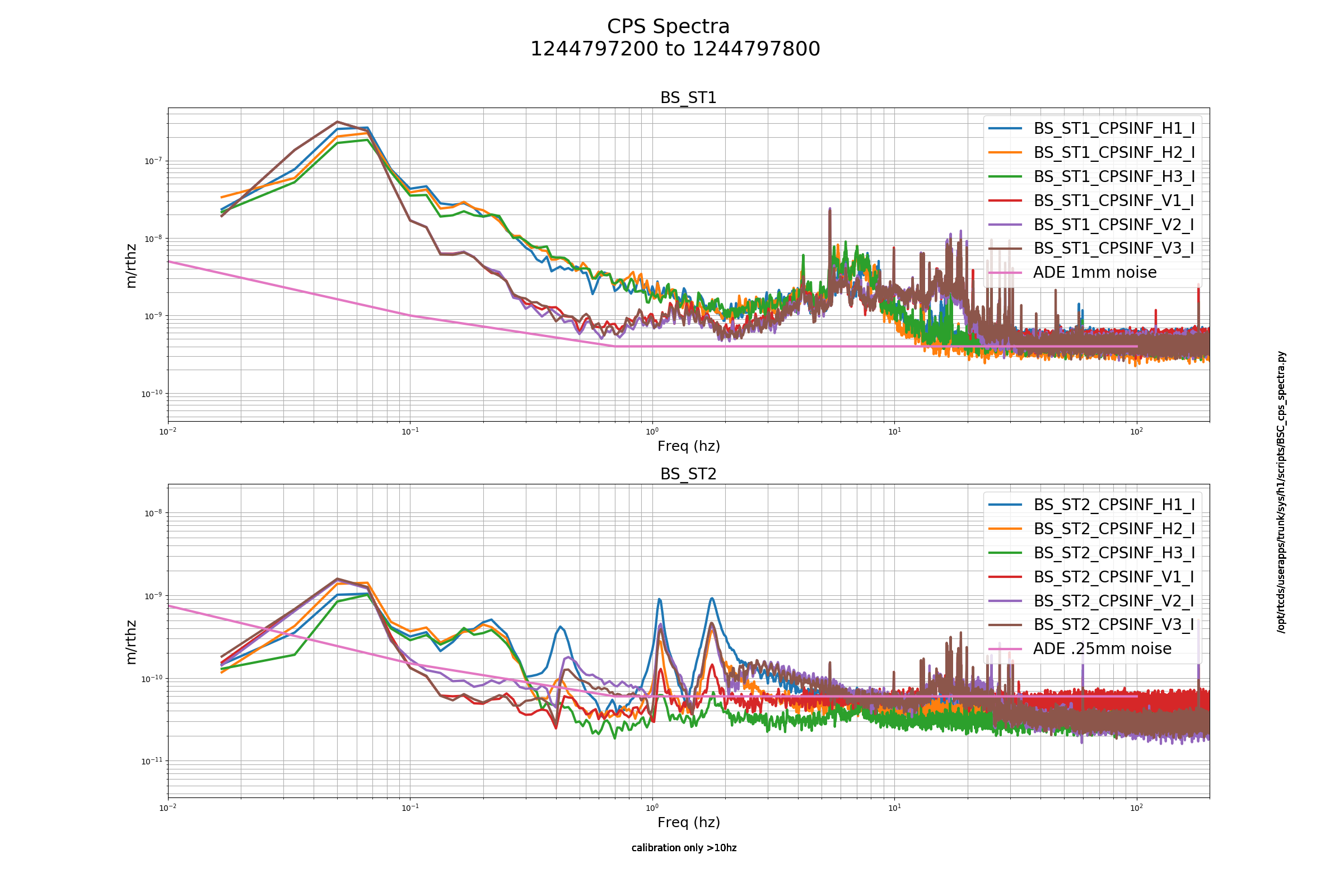Click the vertical BSC_cps_spectra.py script path text
1344x896 pixels.
click(1282, 492)
